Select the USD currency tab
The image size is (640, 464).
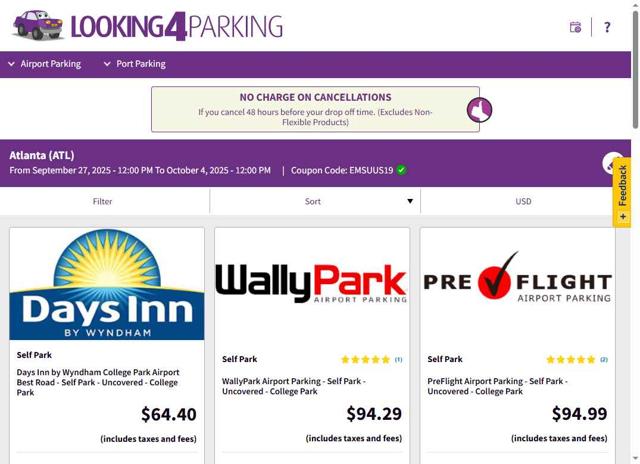tap(523, 201)
